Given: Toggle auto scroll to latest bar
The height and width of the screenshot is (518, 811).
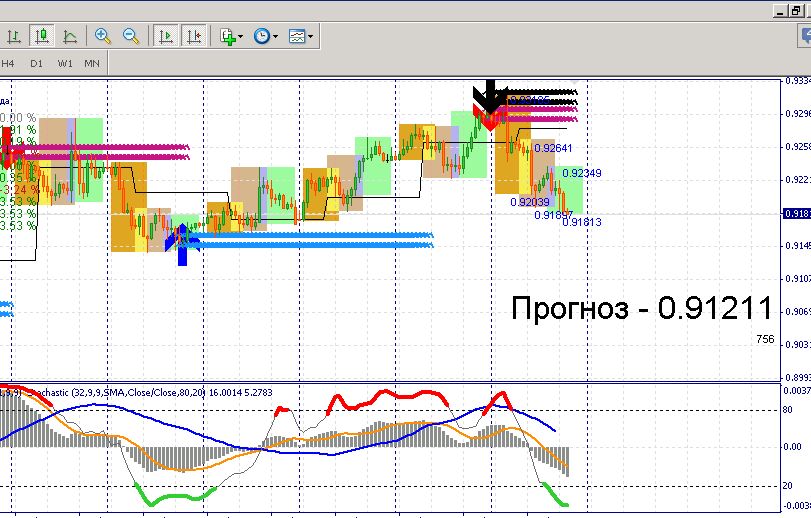Looking at the screenshot, I should tap(166, 36).
